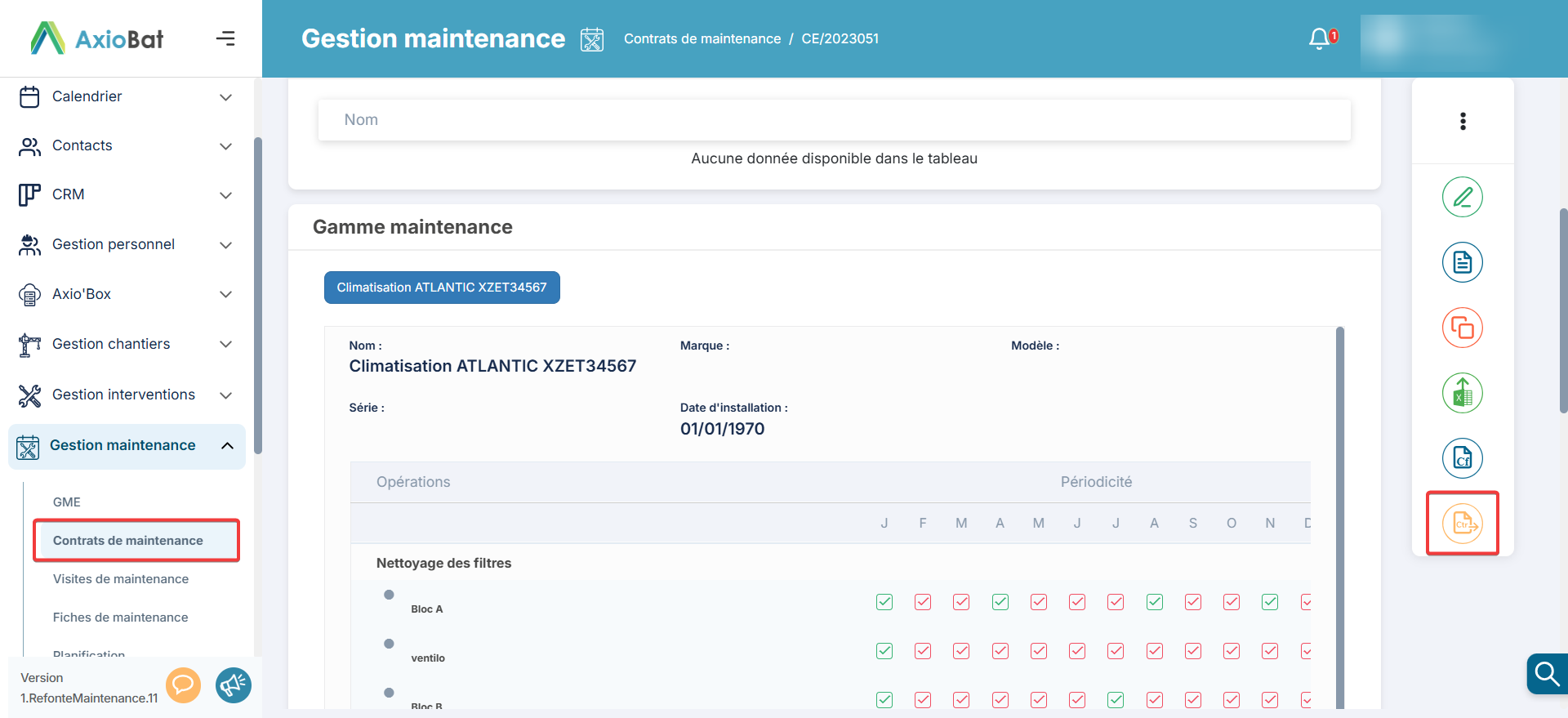This screenshot has width=1568, height=718.
Task: Toggle April checkbox for Bloc A
Action: 1000,602
